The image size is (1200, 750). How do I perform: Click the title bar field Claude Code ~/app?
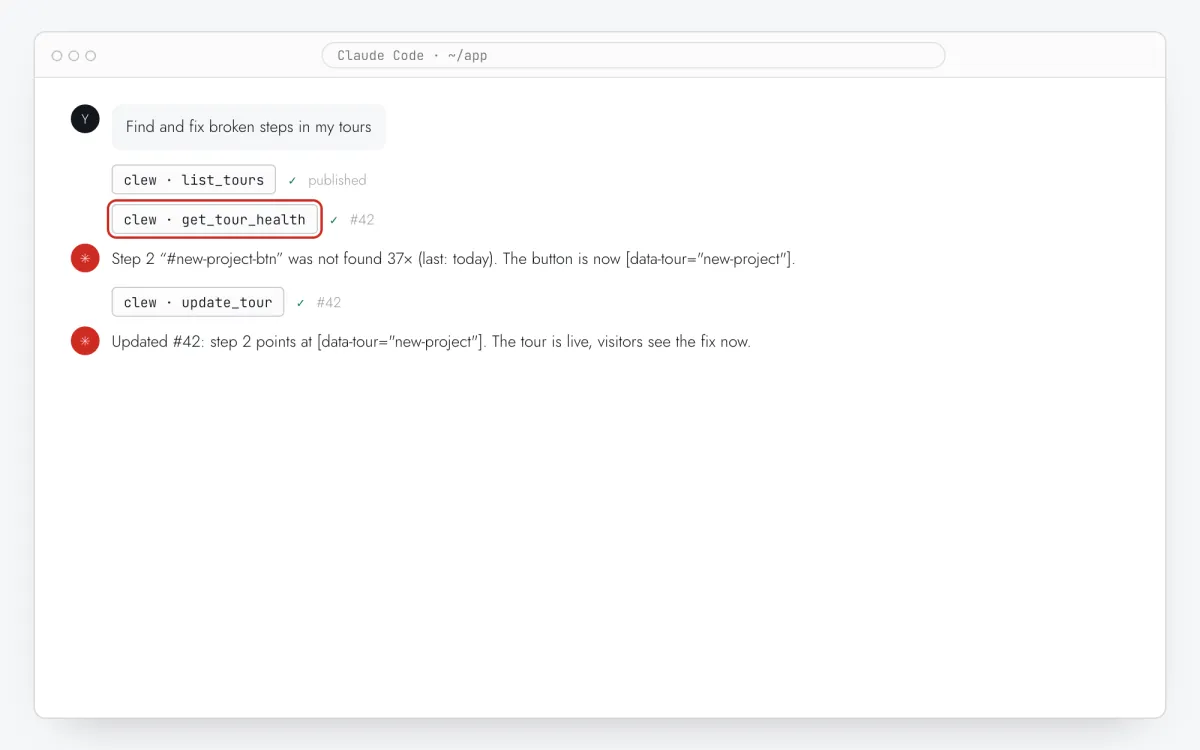pos(633,55)
